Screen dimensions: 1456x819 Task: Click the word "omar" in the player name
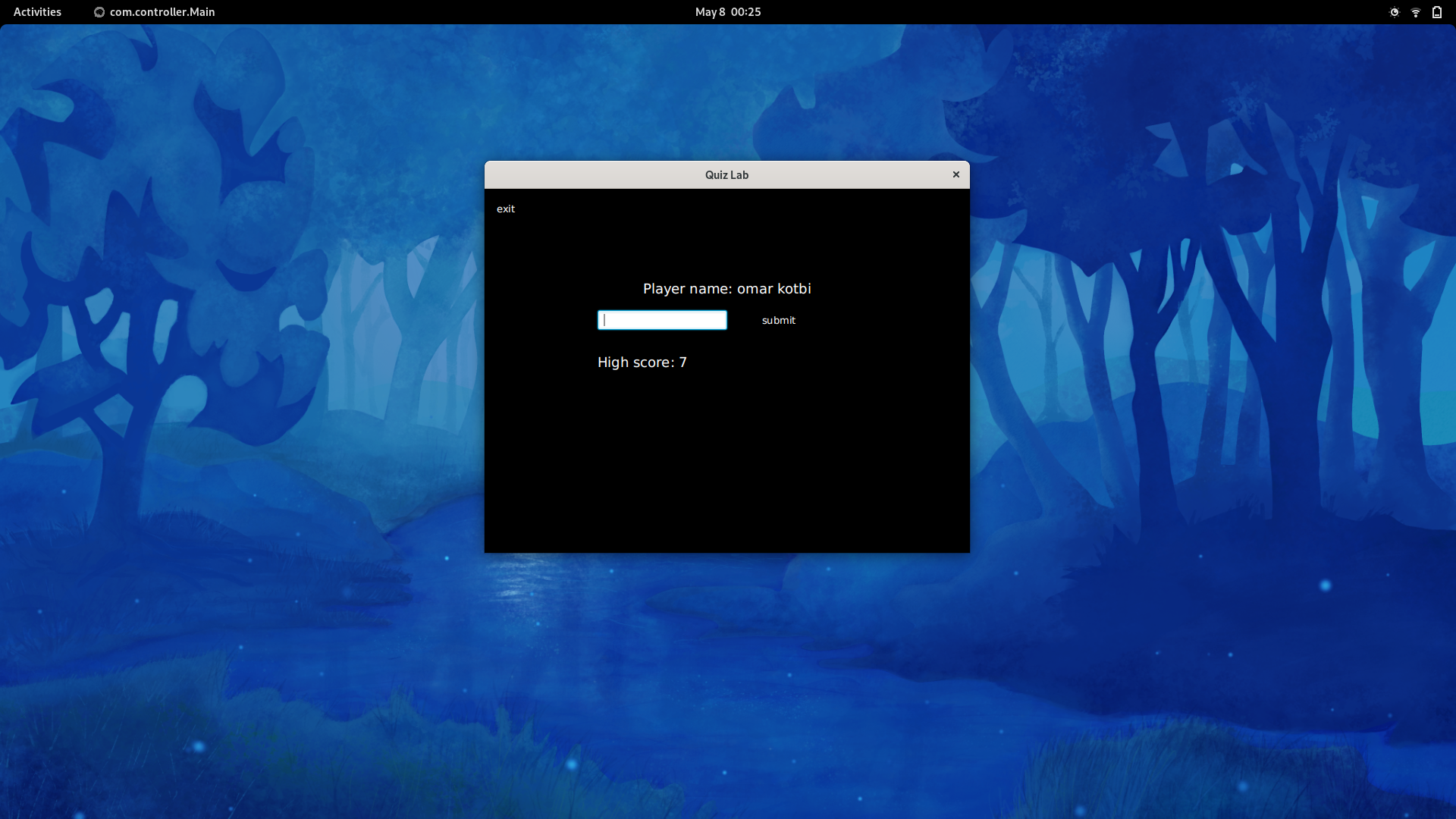tap(755, 289)
